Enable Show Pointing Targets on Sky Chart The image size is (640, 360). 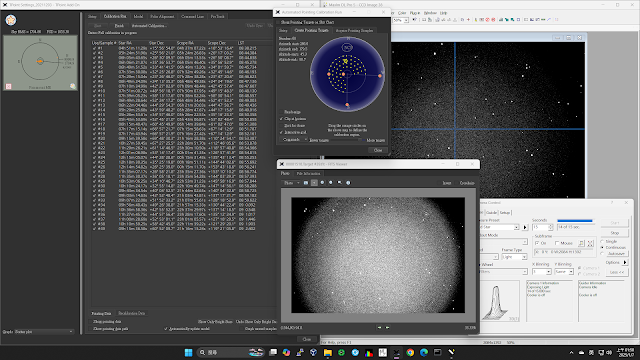[279, 22]
